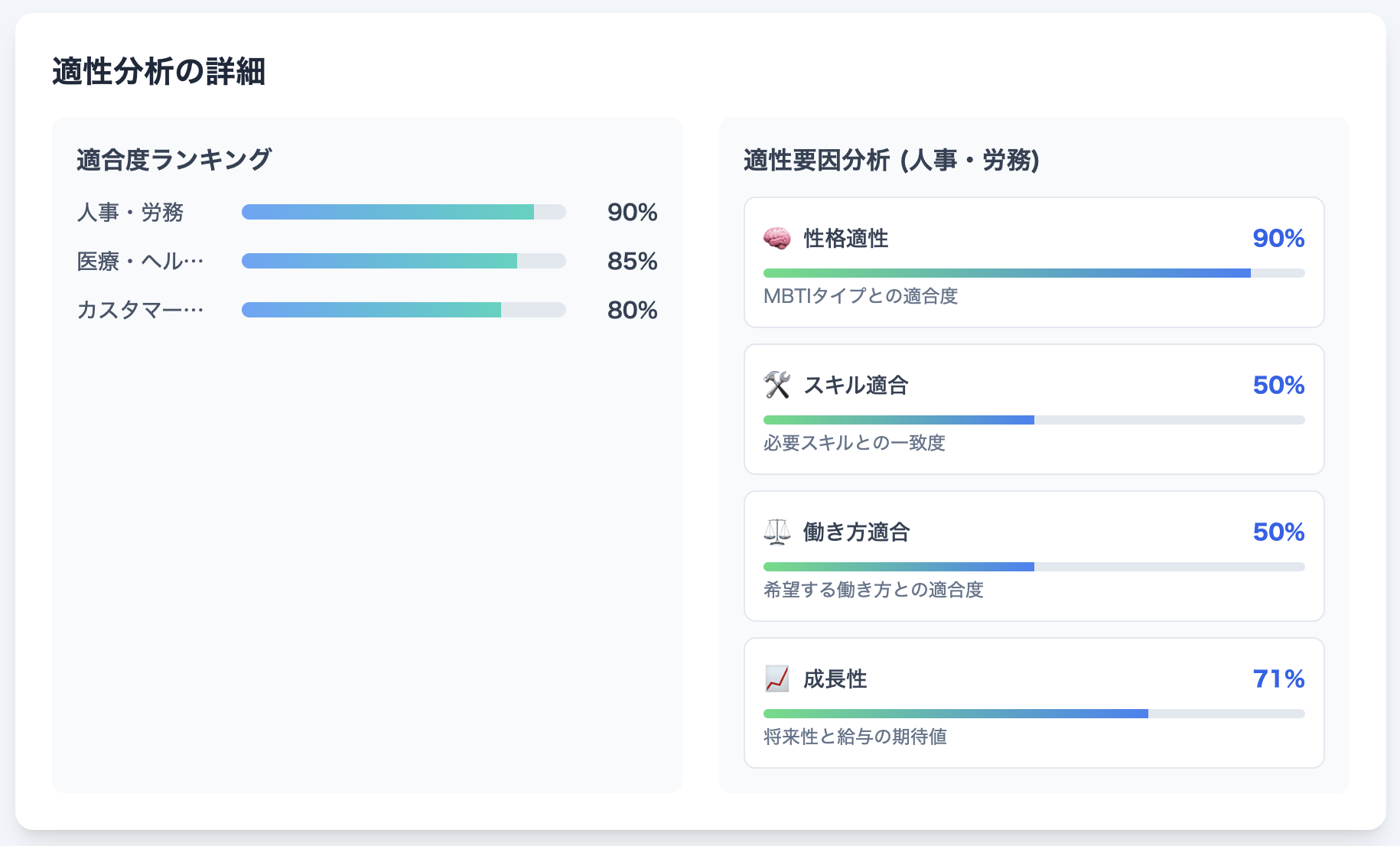Click the 71% value for 成長性
The width and height of the screenshot is (1400, 846).
[x=1278, y=678]
